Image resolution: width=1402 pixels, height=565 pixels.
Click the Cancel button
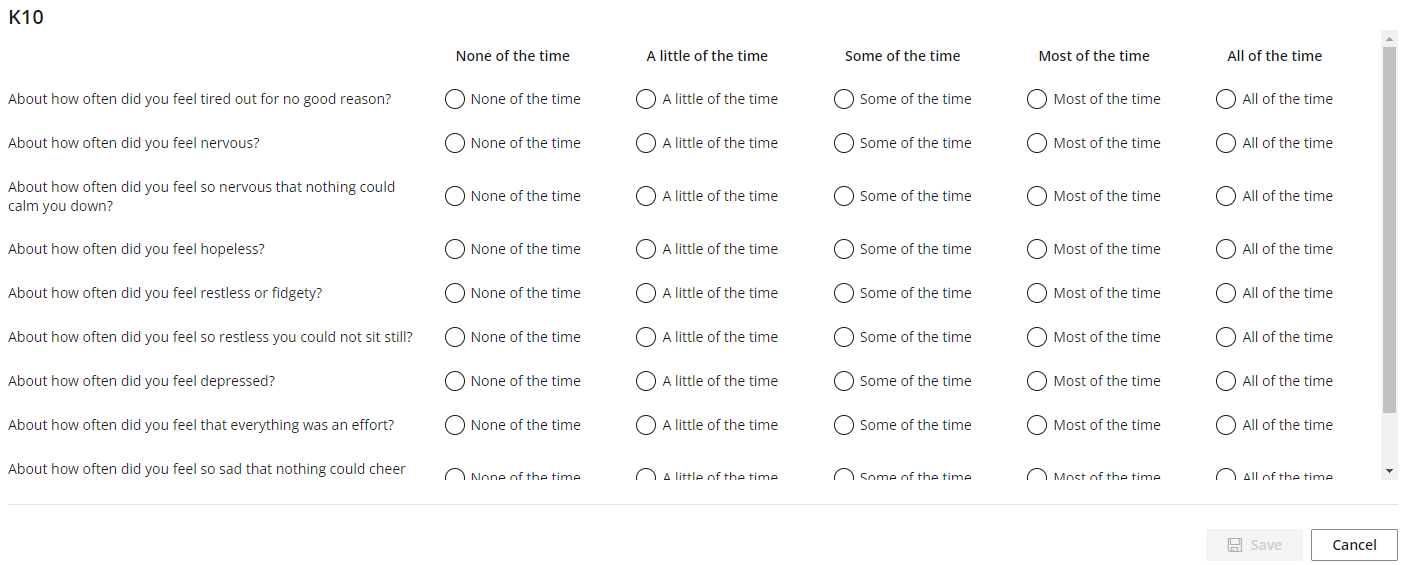pos(1354,545)
